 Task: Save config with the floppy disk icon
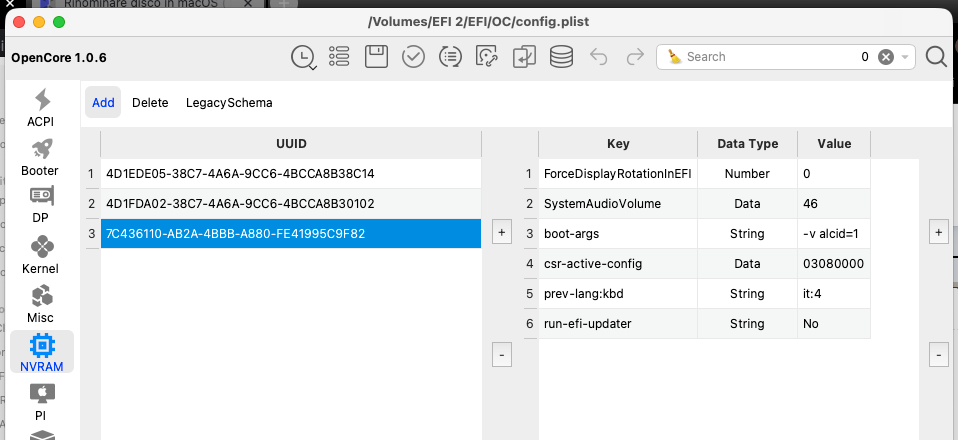point(376,57)
